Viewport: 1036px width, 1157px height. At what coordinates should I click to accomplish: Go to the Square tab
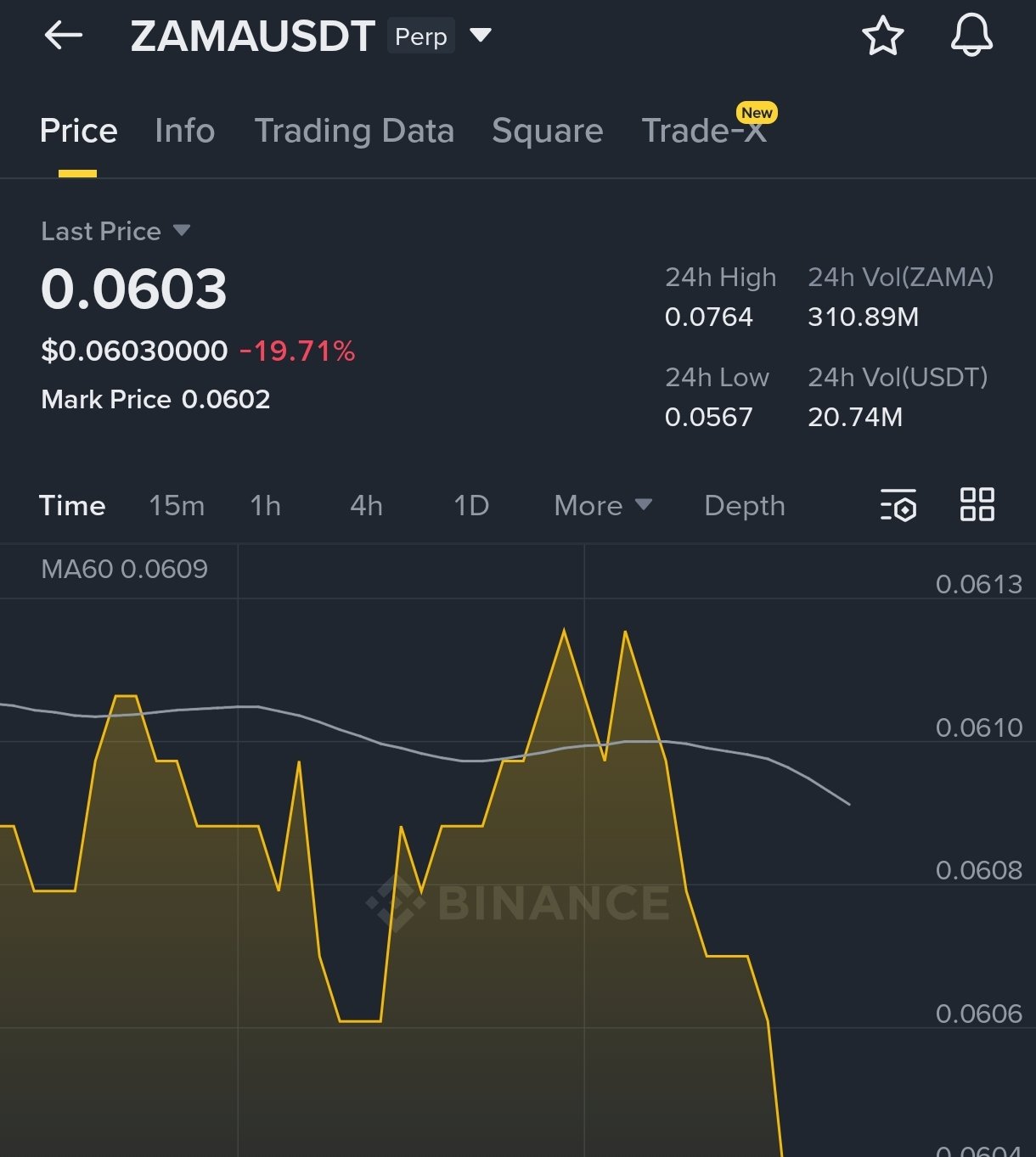(x=547, y=131)
